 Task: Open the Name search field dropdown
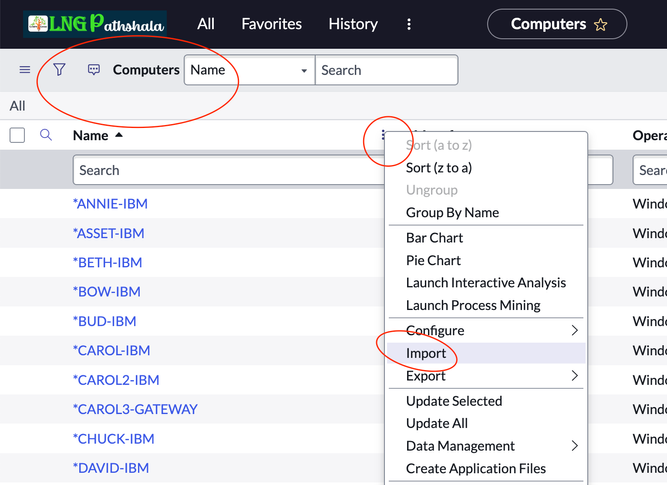250,70
